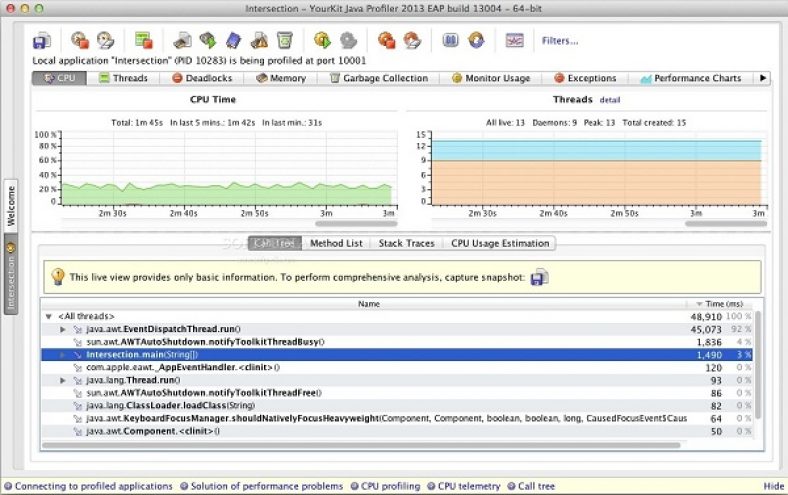Open the Threads tab

[123, 78]
